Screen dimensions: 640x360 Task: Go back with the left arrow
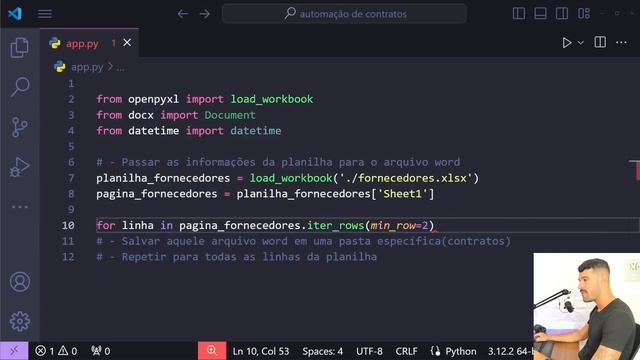click(182, 14)
